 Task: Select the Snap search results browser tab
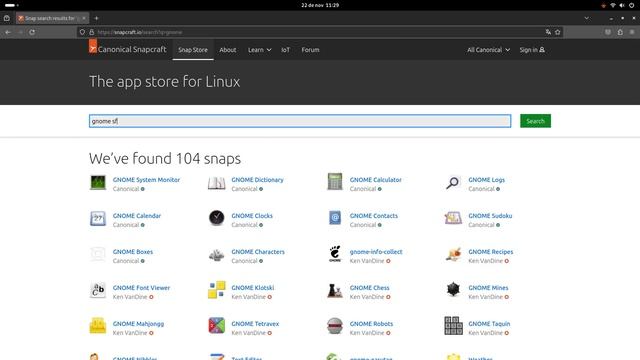point(52,18)
